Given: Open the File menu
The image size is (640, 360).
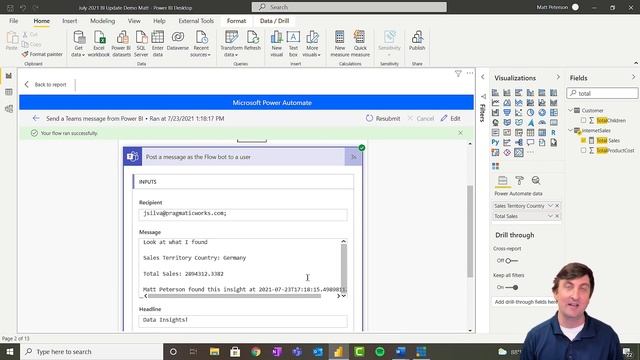Looking at the screenshot, I should [13, 21].
